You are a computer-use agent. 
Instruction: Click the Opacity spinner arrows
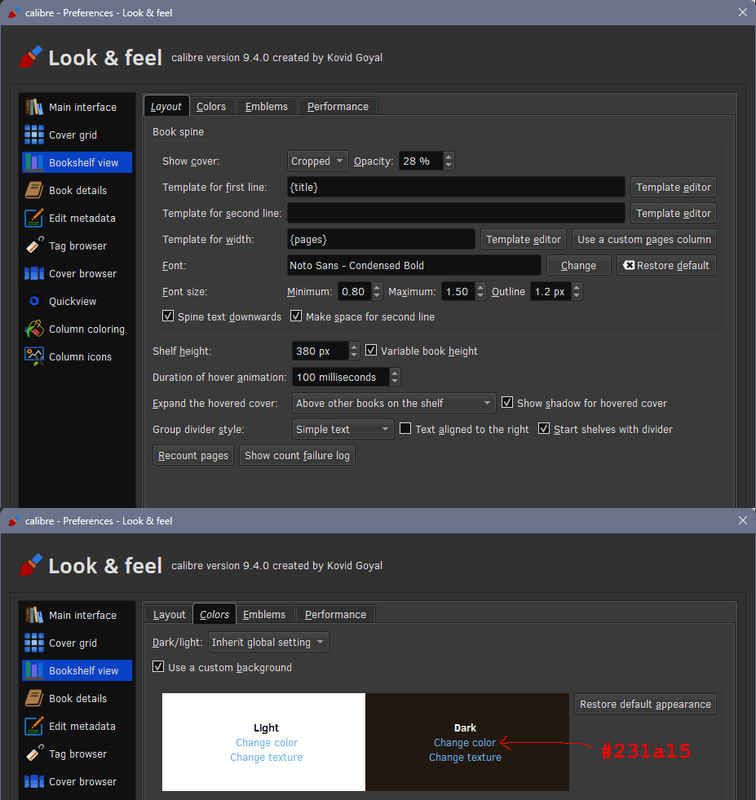pyautogui.click(x=448, y=161)
